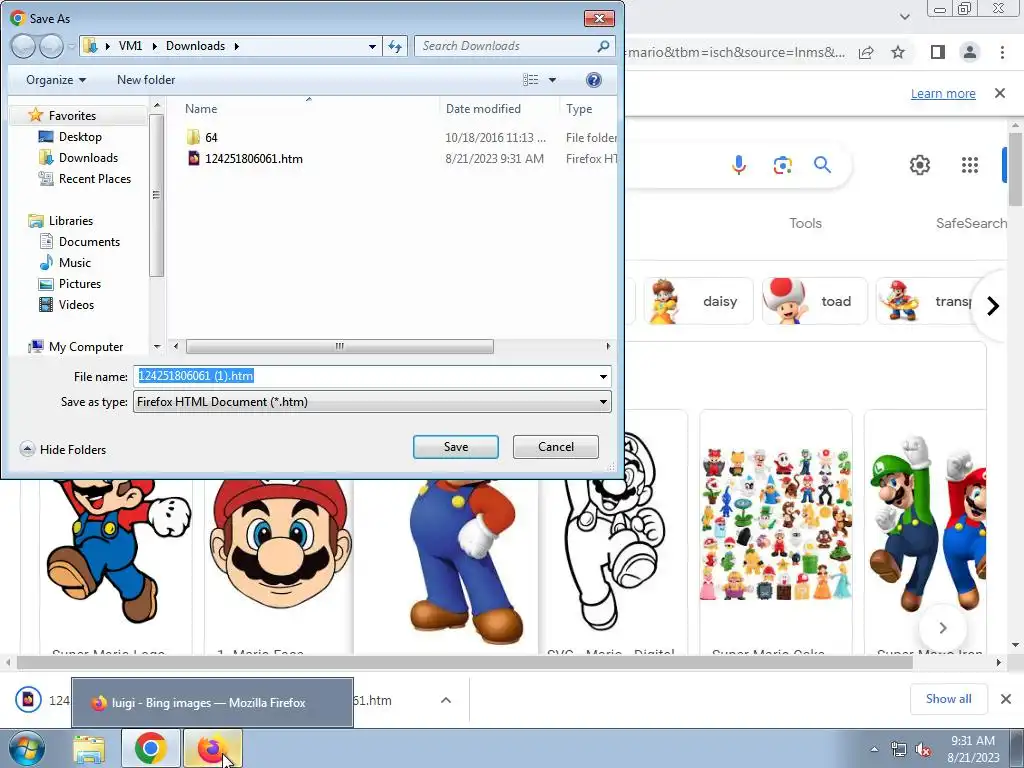Viewport: 1024px width, 768px height.
Task: Switch to Chrome on the taskbar
Action: [150, 749]
